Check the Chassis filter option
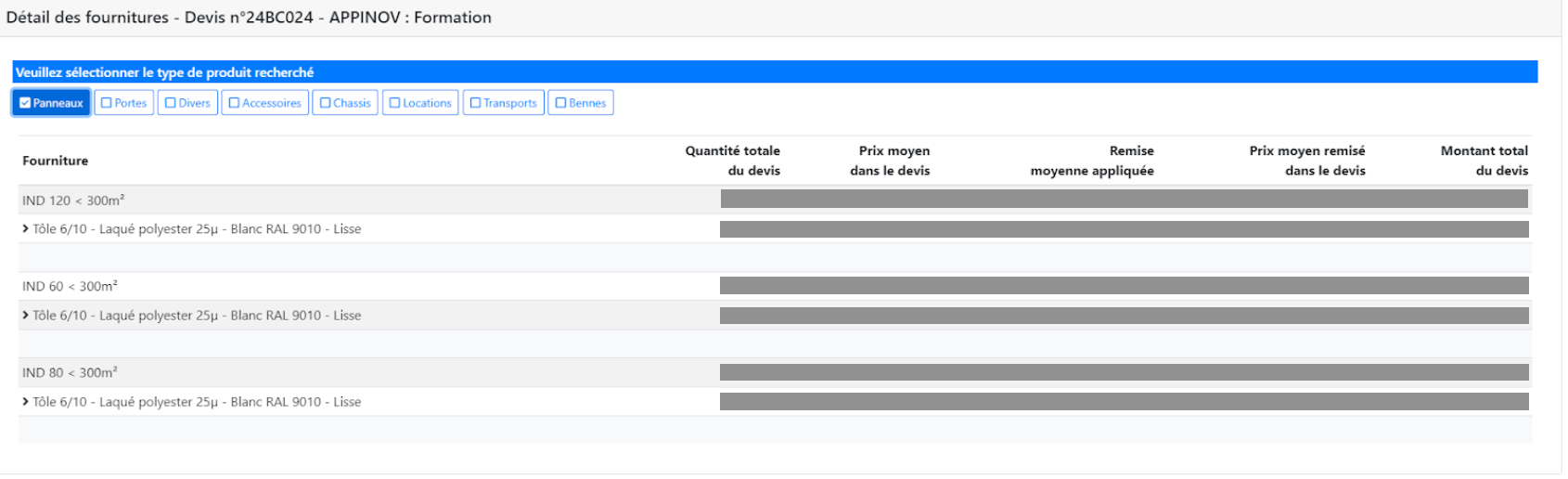This screenshot has height=479, width=1568. tap(326, 103)
